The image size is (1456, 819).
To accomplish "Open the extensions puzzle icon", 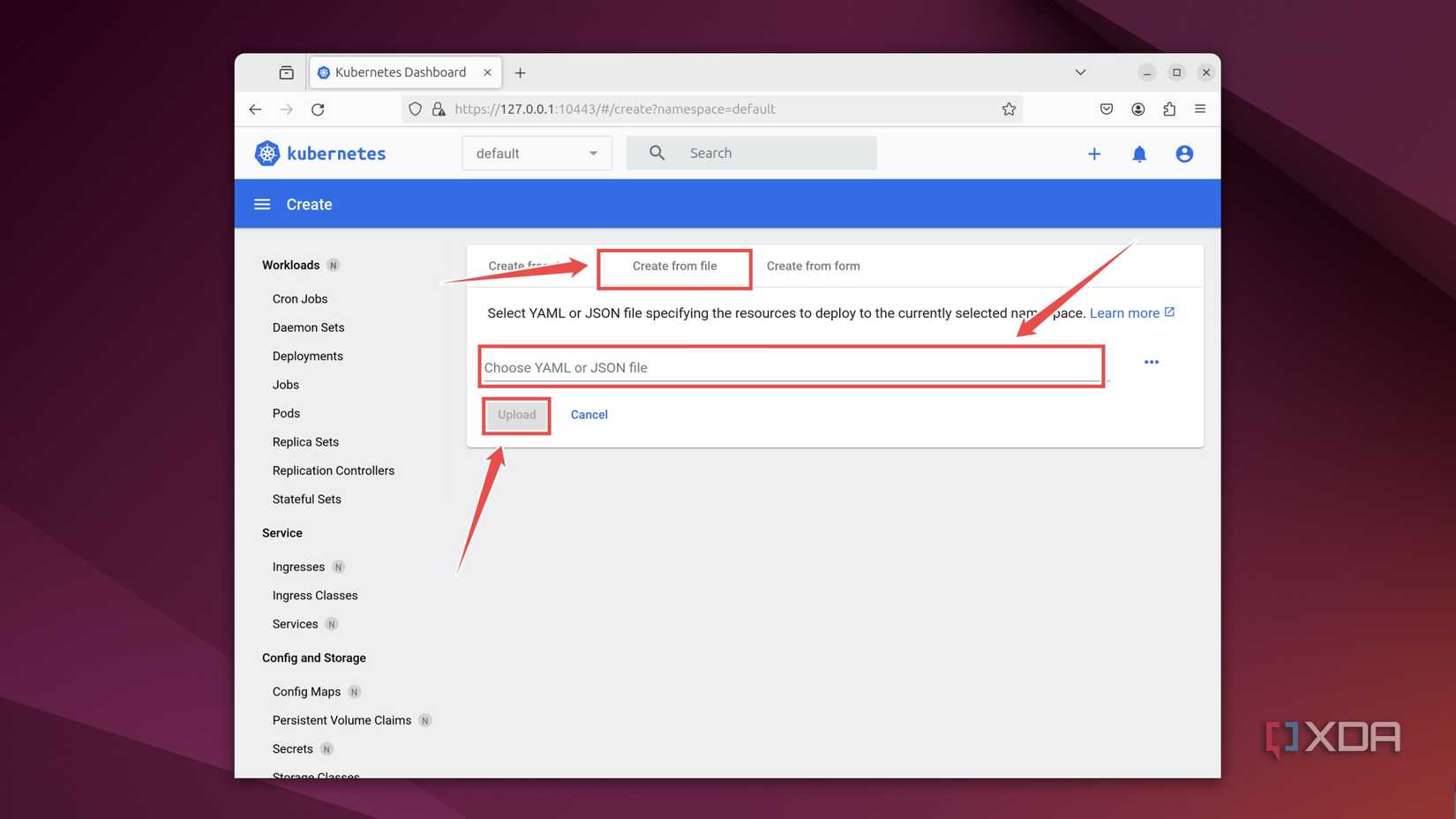I will point(1169,109).
